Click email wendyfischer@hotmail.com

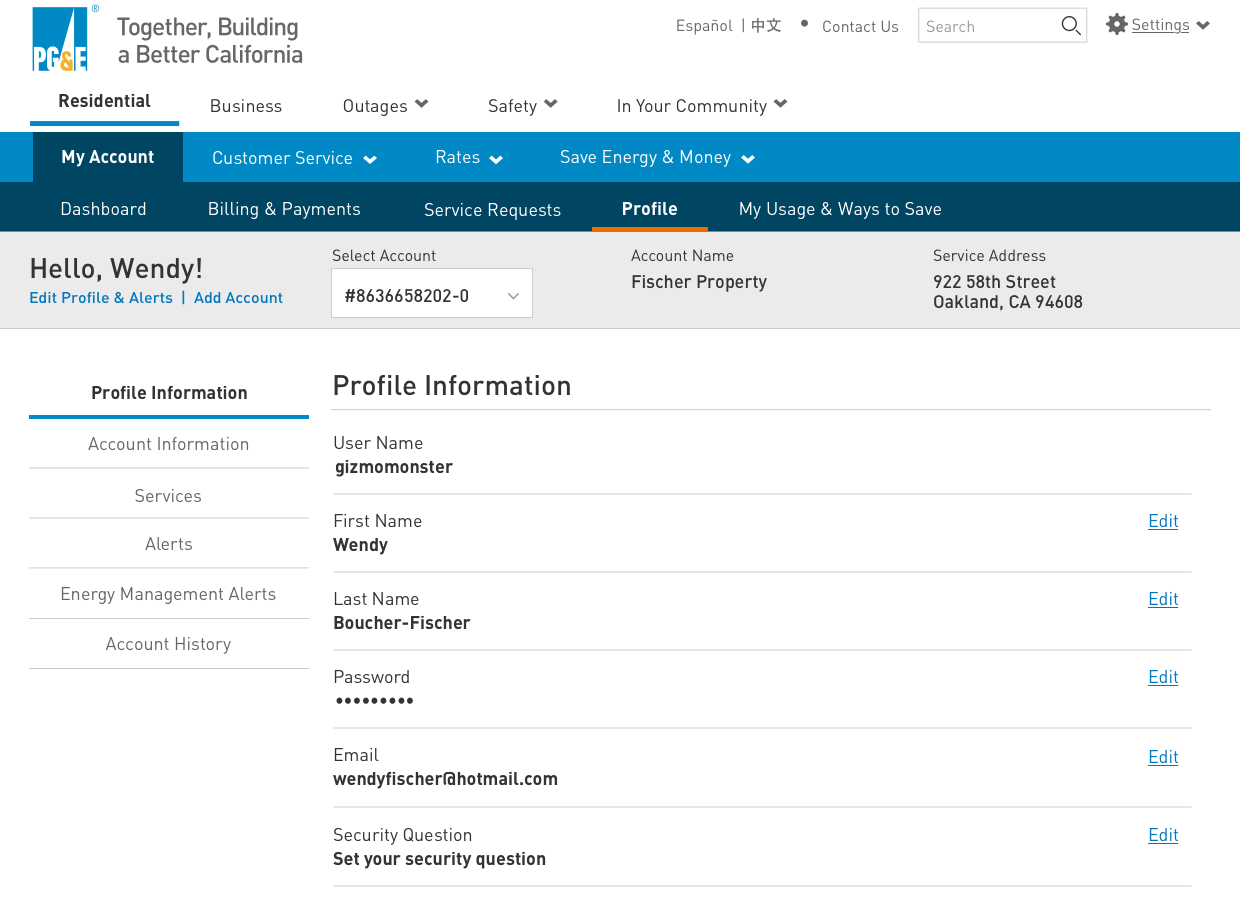click(445, 779)
